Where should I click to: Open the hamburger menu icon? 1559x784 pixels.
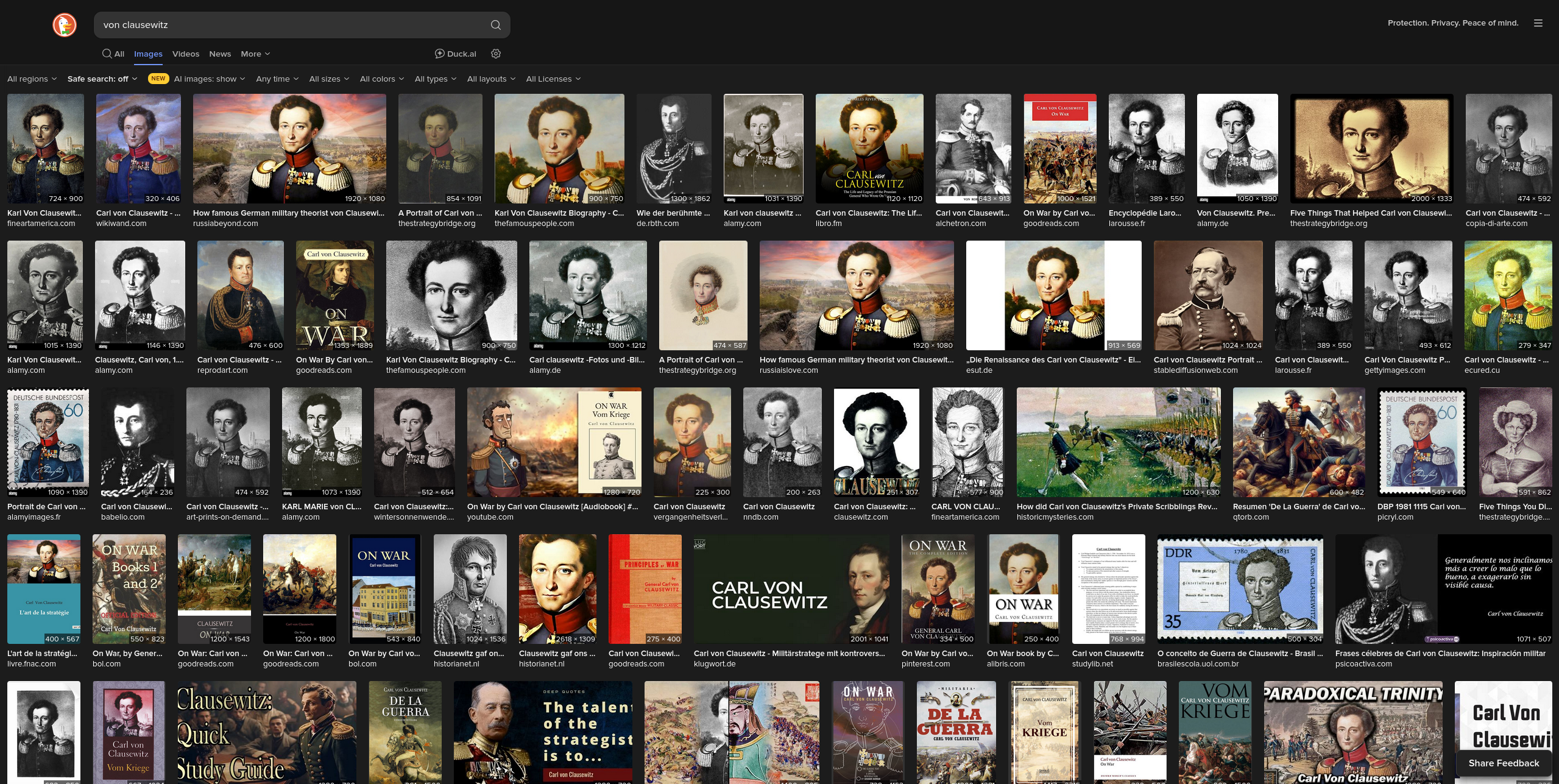[1538, 23]
